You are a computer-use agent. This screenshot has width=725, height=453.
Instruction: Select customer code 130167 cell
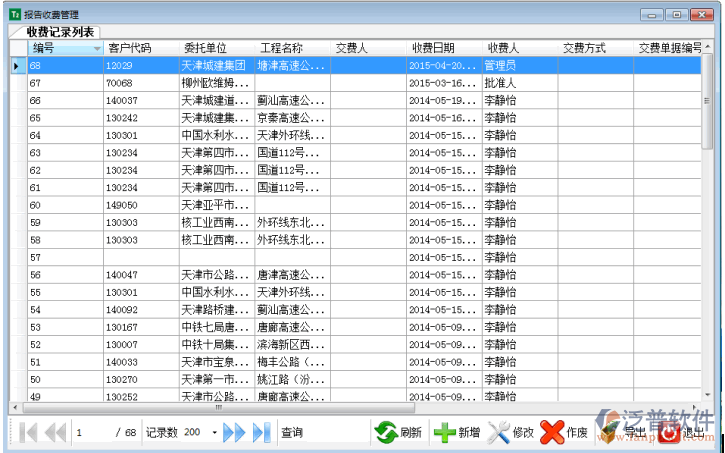pos(141,327)
